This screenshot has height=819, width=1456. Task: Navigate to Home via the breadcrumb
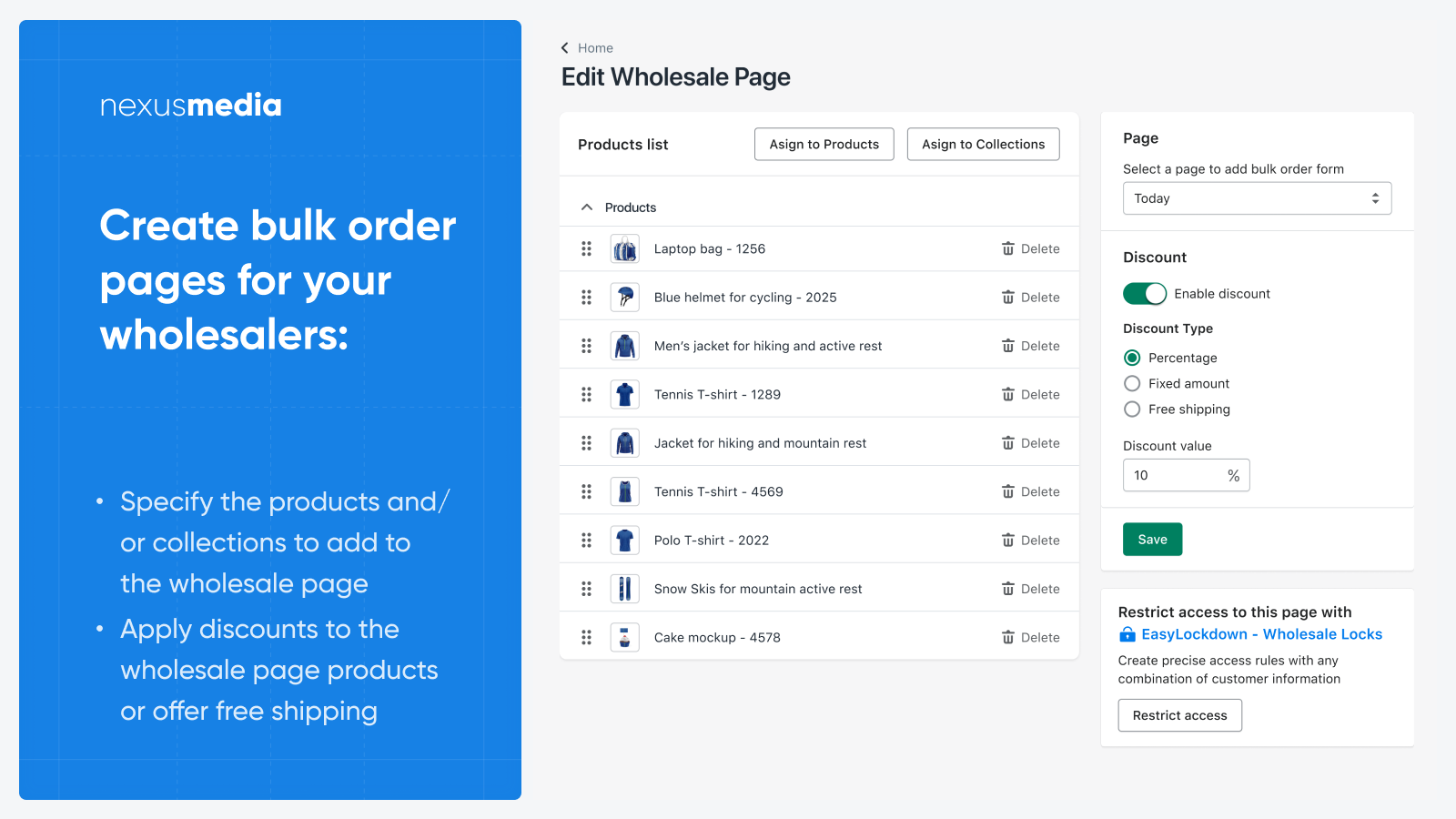(596, 47)
